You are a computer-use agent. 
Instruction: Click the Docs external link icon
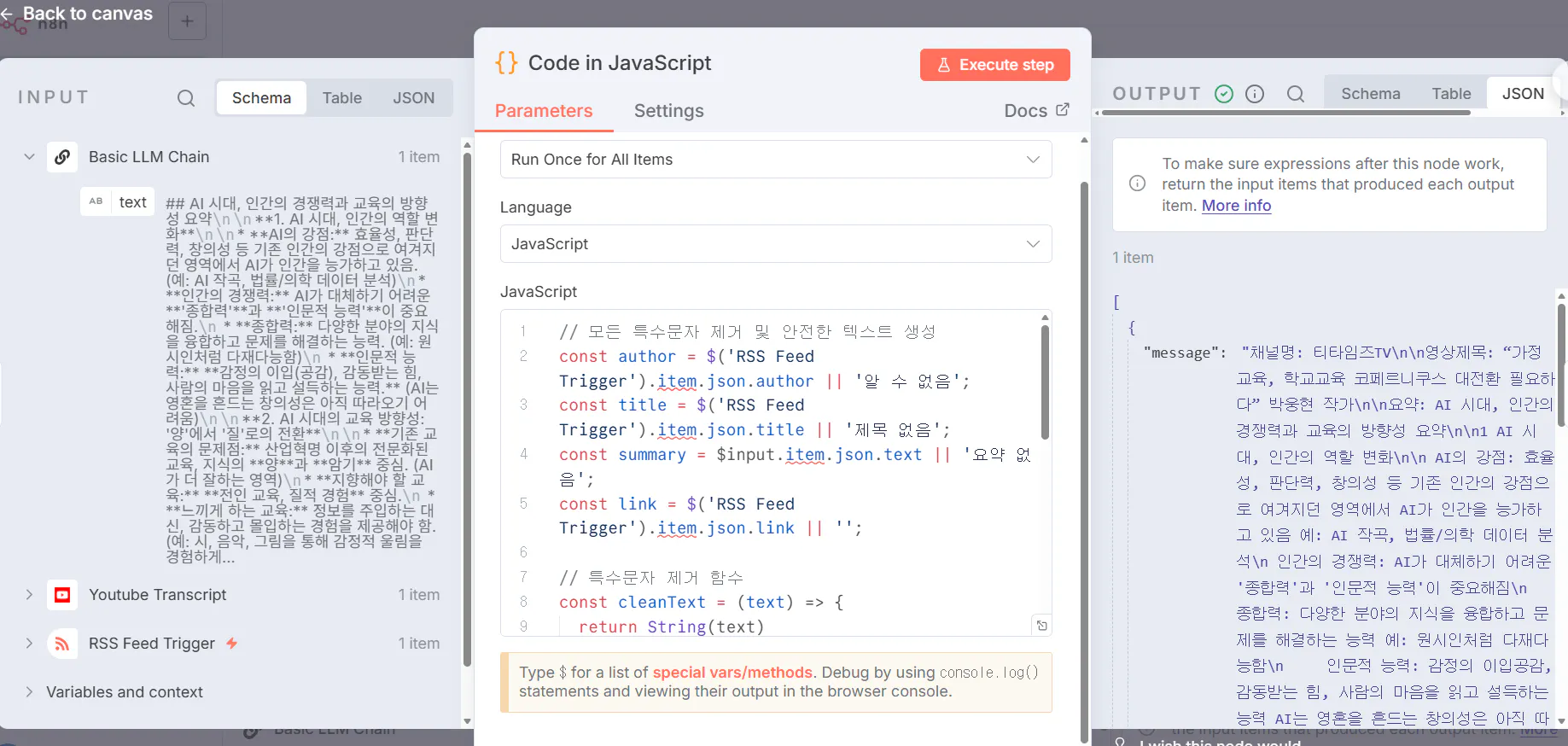[1063, 110]
